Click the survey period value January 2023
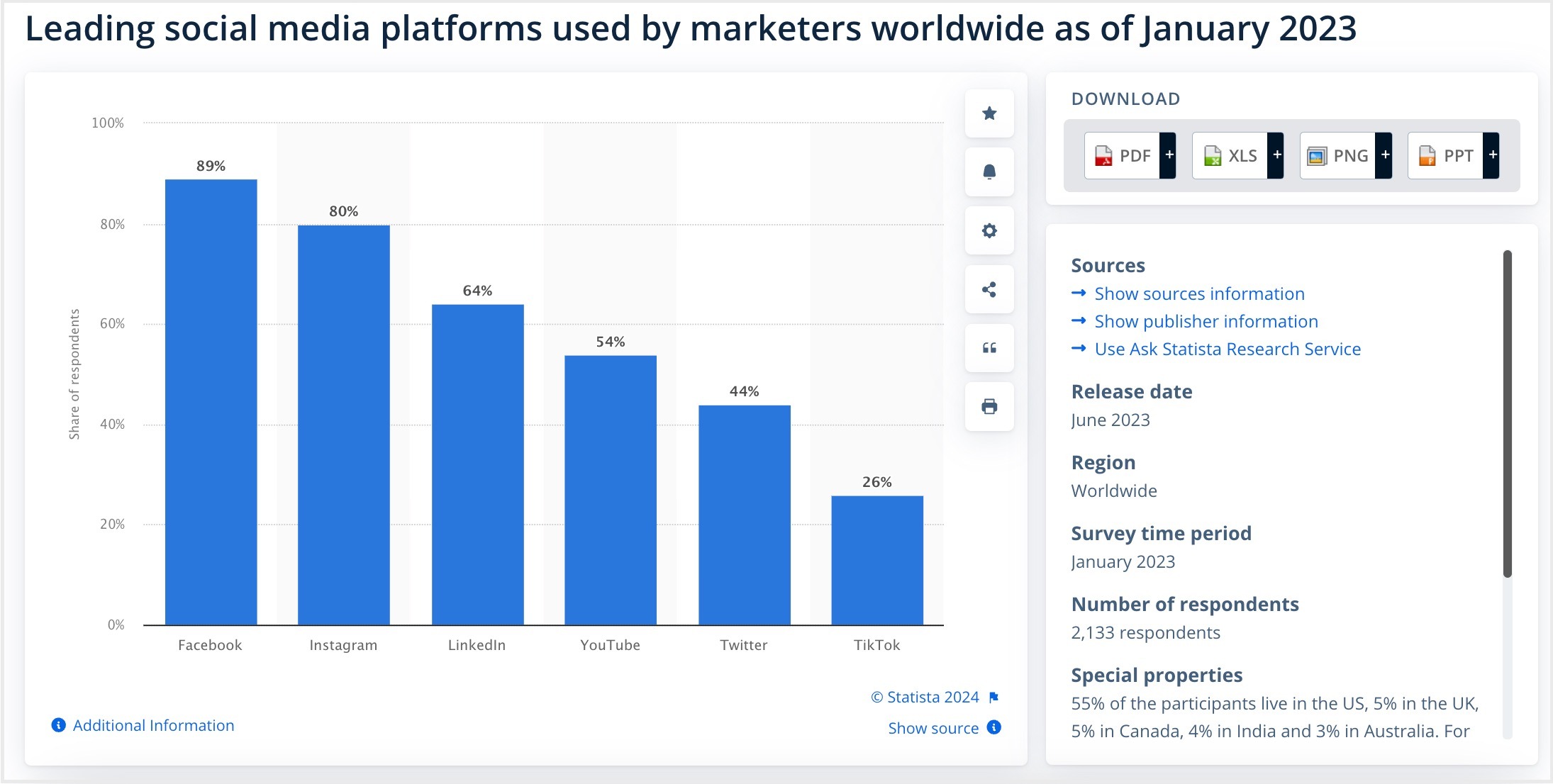This screenshot has width=1553, height=784. coord(1123,561)
